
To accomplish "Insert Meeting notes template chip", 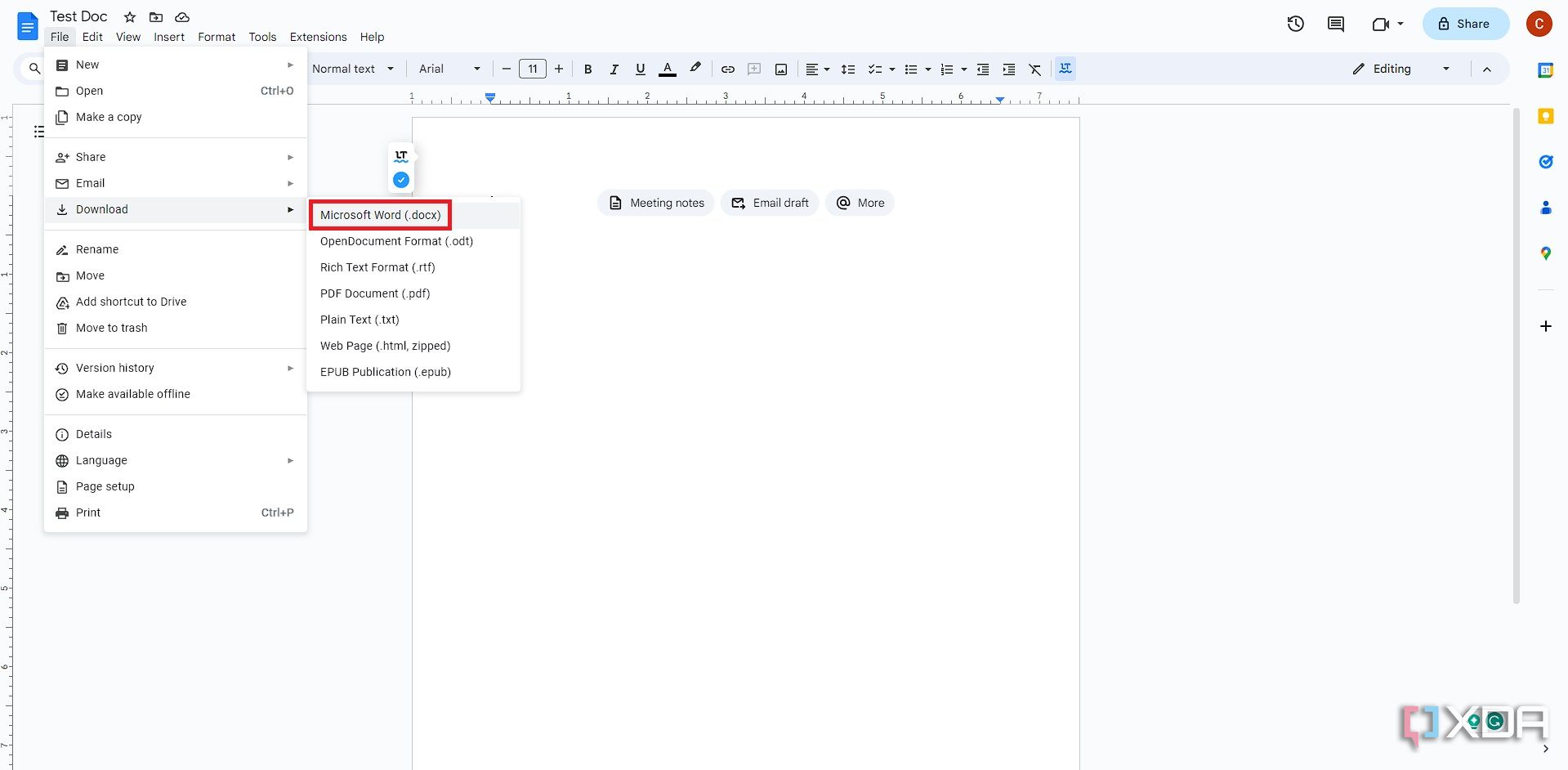I will [x=656, y=203].
